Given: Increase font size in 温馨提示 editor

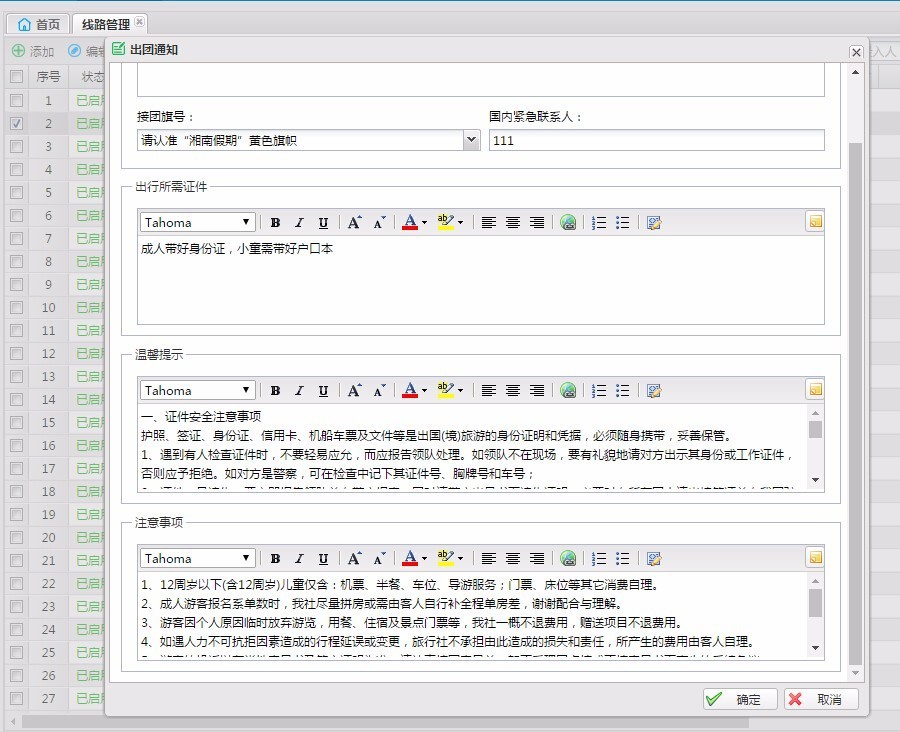Looking at the screenshot, I should (354, 391).
